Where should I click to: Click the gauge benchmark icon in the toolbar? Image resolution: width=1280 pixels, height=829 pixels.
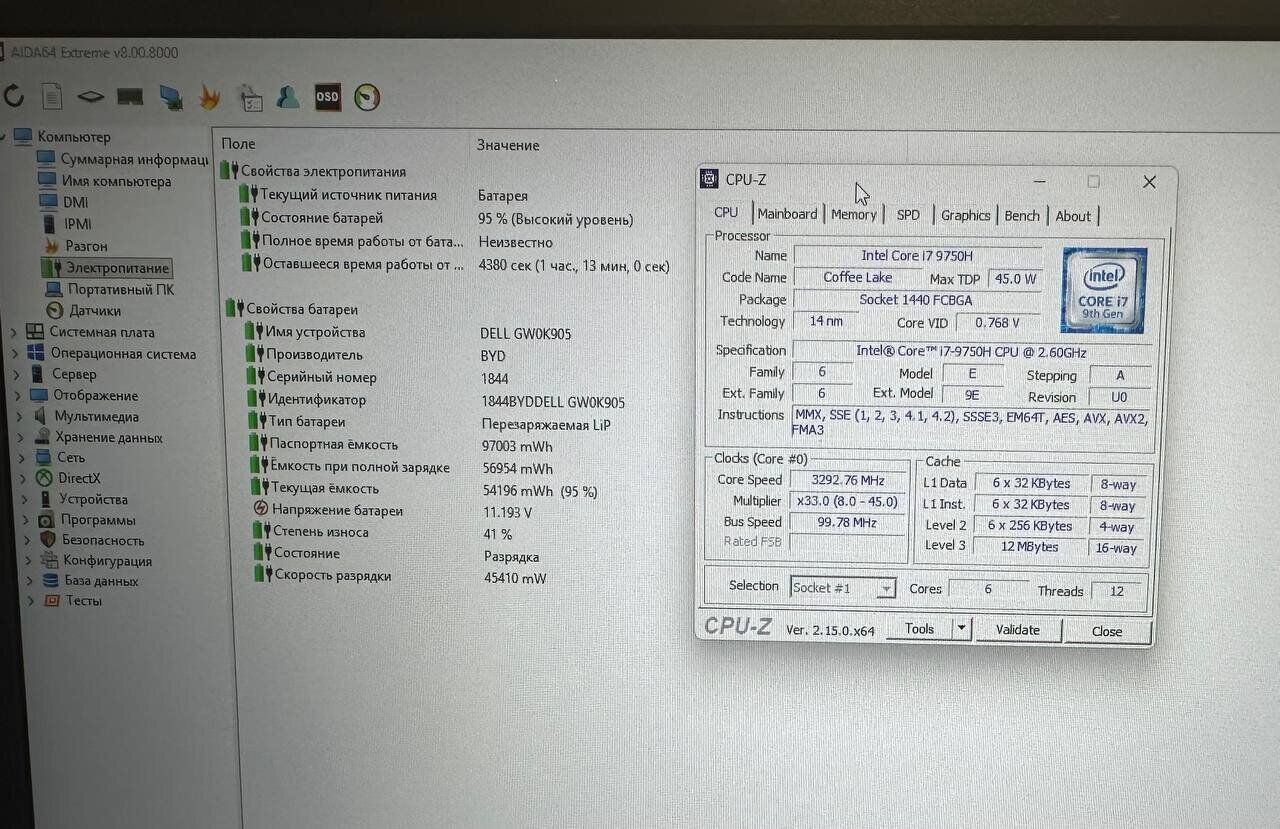pos(367,97)
